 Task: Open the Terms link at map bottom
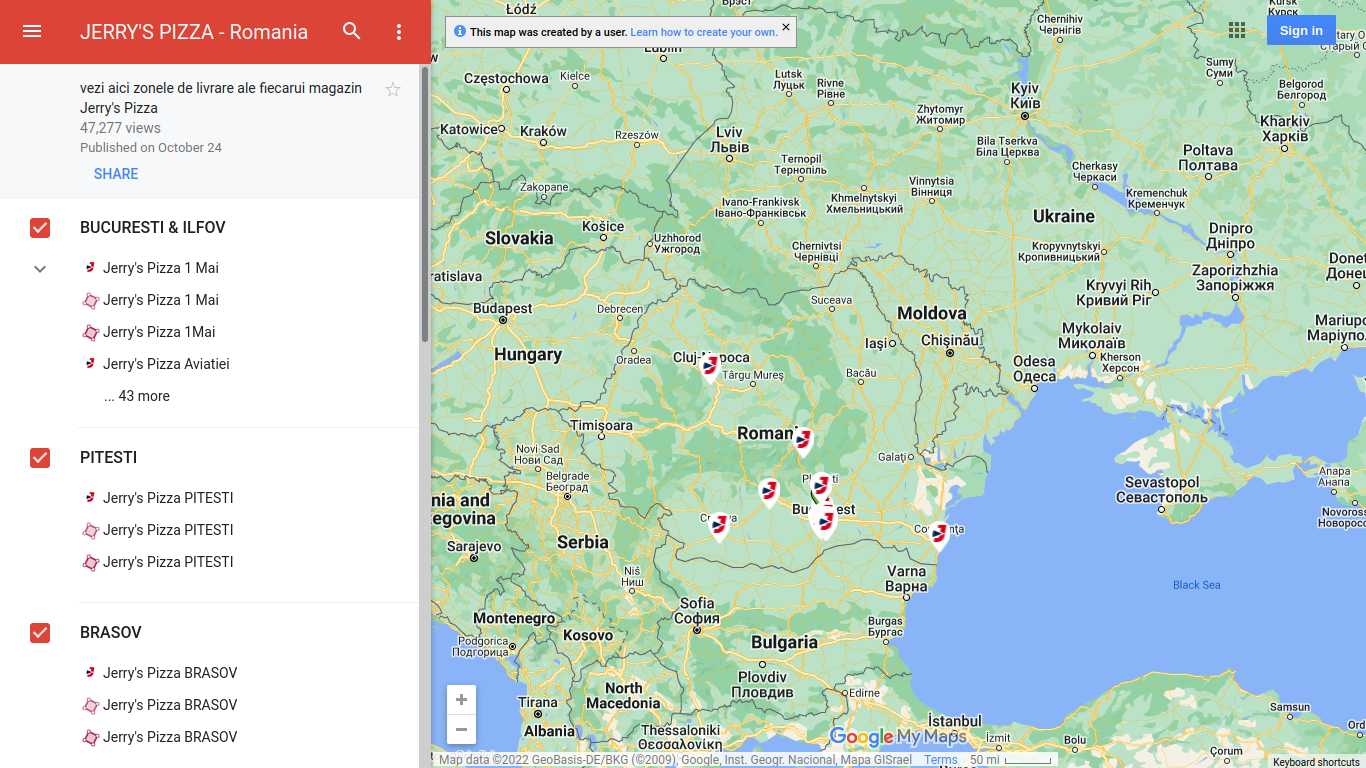click(x=941, y=760)
